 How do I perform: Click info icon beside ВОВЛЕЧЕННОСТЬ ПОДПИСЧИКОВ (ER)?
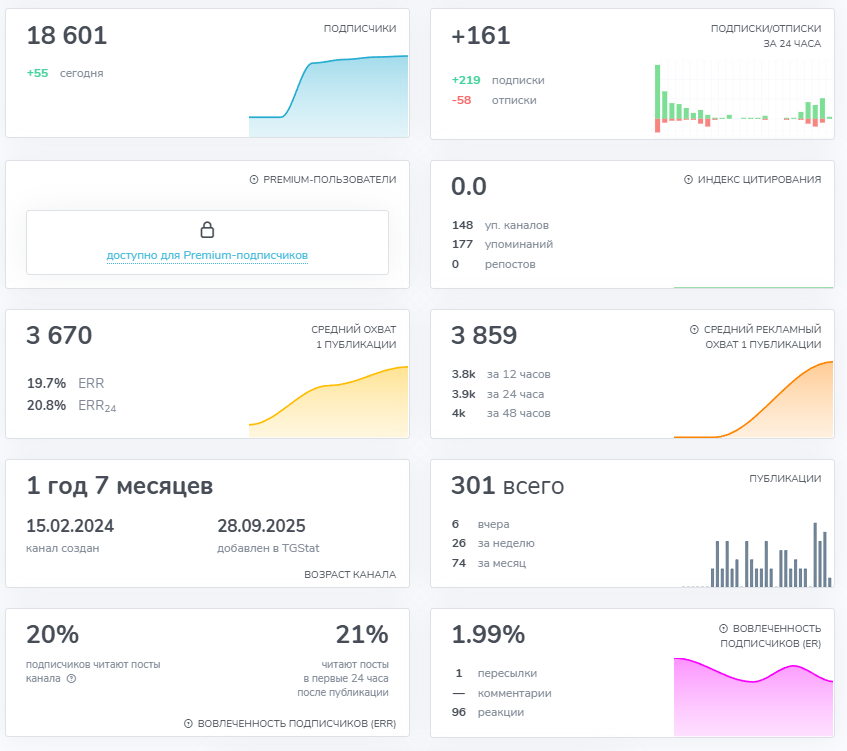click(x=723, y=628)
